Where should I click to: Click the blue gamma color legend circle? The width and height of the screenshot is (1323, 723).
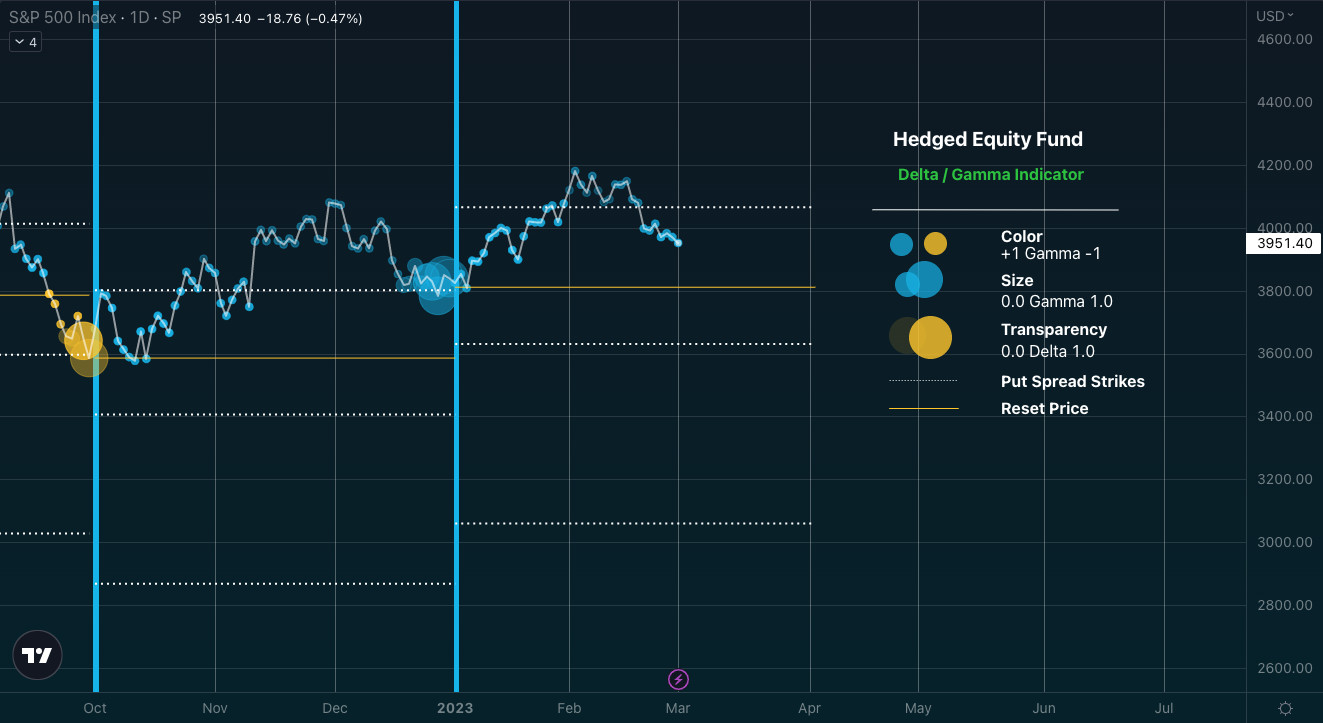tap(901, 244)
